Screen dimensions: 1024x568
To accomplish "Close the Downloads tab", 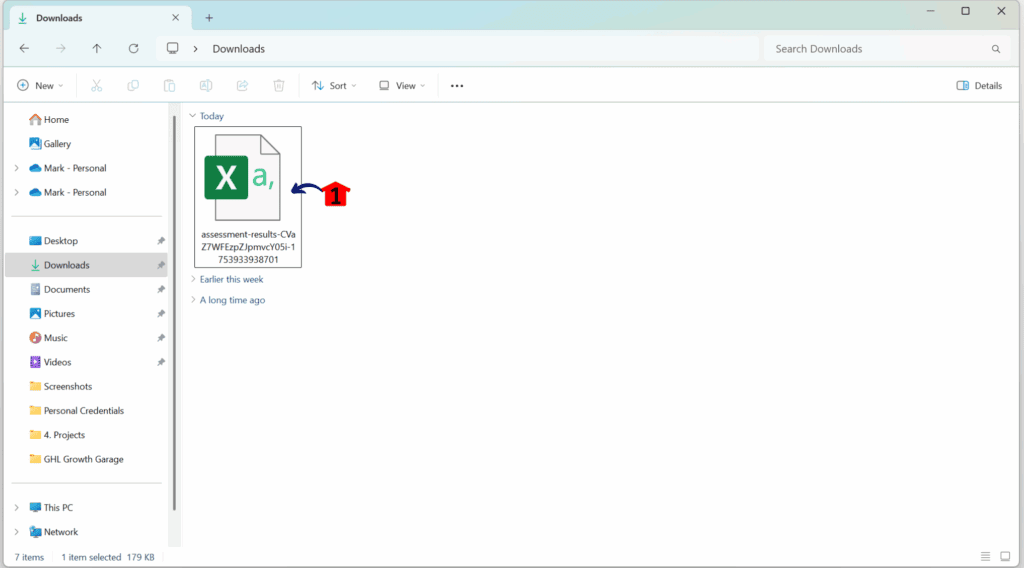I will click(x=175, y=18).
